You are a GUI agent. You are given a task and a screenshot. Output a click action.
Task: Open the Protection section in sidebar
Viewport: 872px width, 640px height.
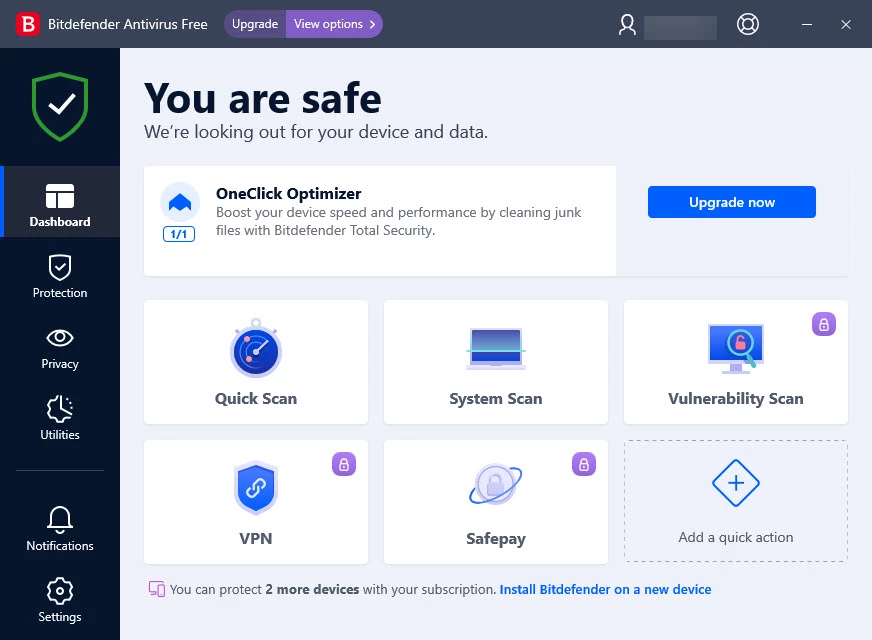coord(60,276)
